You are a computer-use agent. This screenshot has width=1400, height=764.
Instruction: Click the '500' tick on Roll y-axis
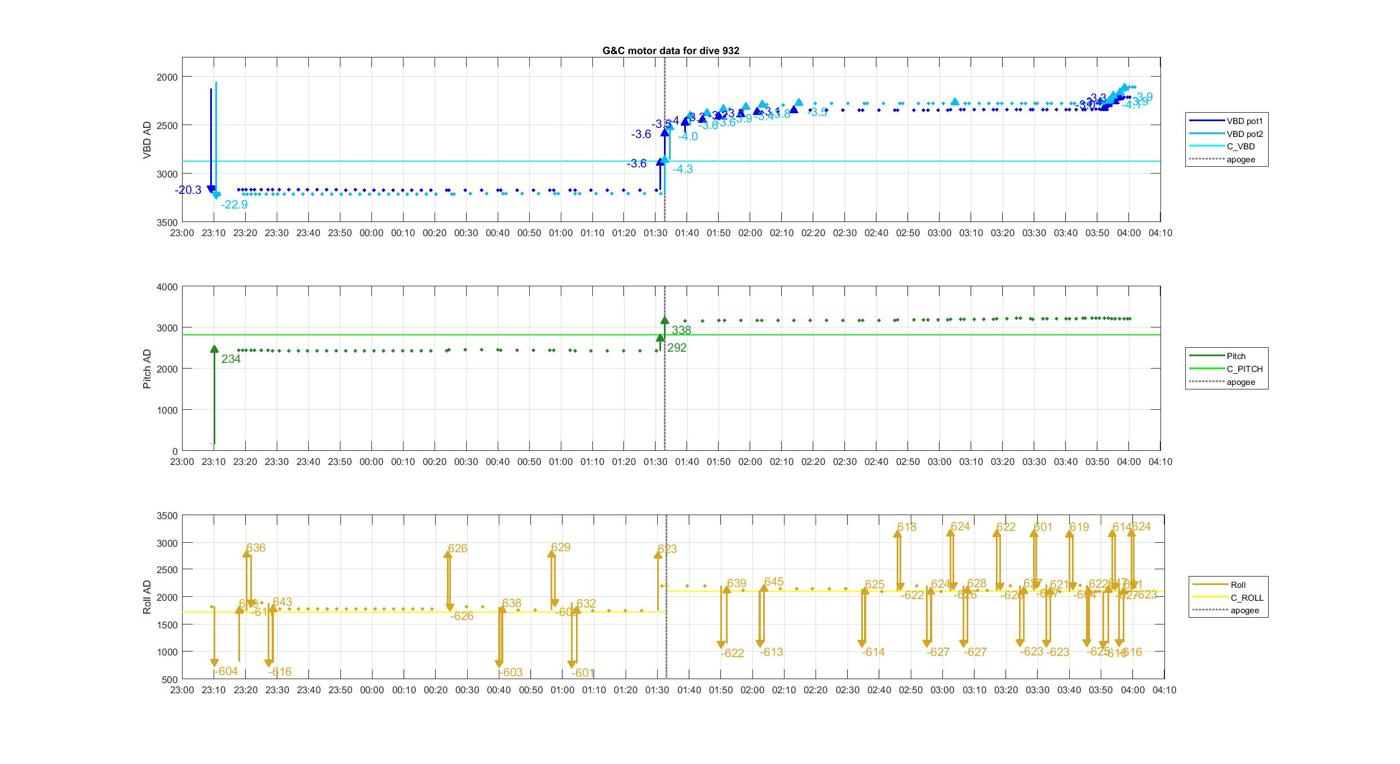(x=170, y=680)
